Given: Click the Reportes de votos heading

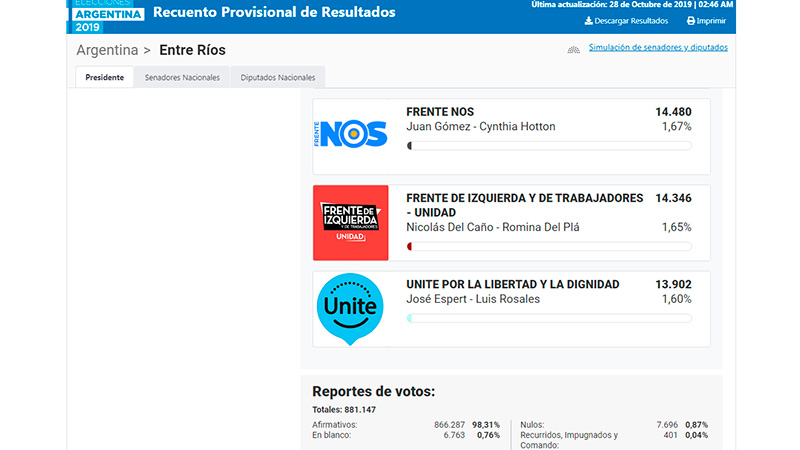Looking at the screenshot, I should point(373,391).
